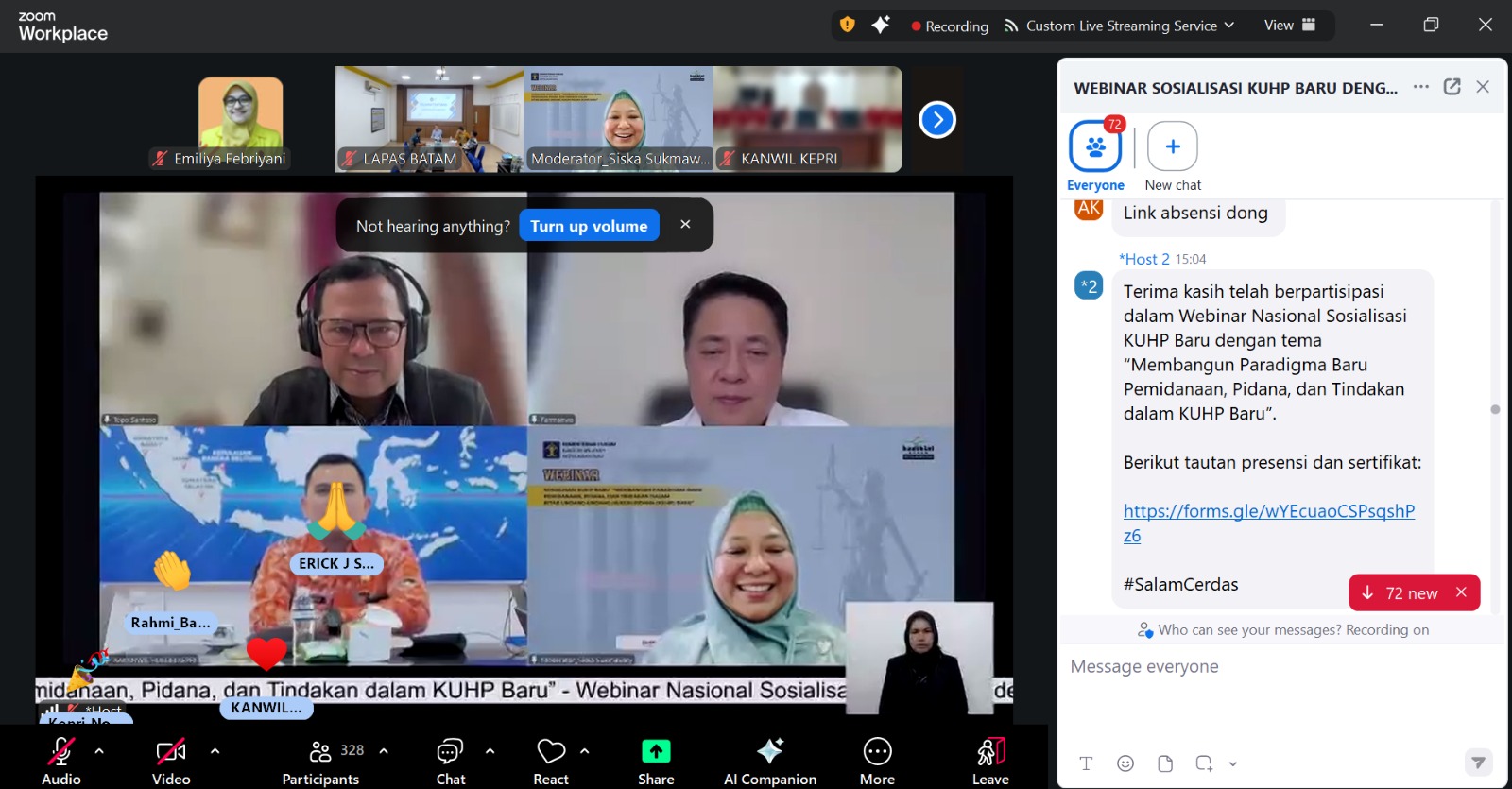
Task: Click Who can see your messages
Action: (x=1283, y=630)
